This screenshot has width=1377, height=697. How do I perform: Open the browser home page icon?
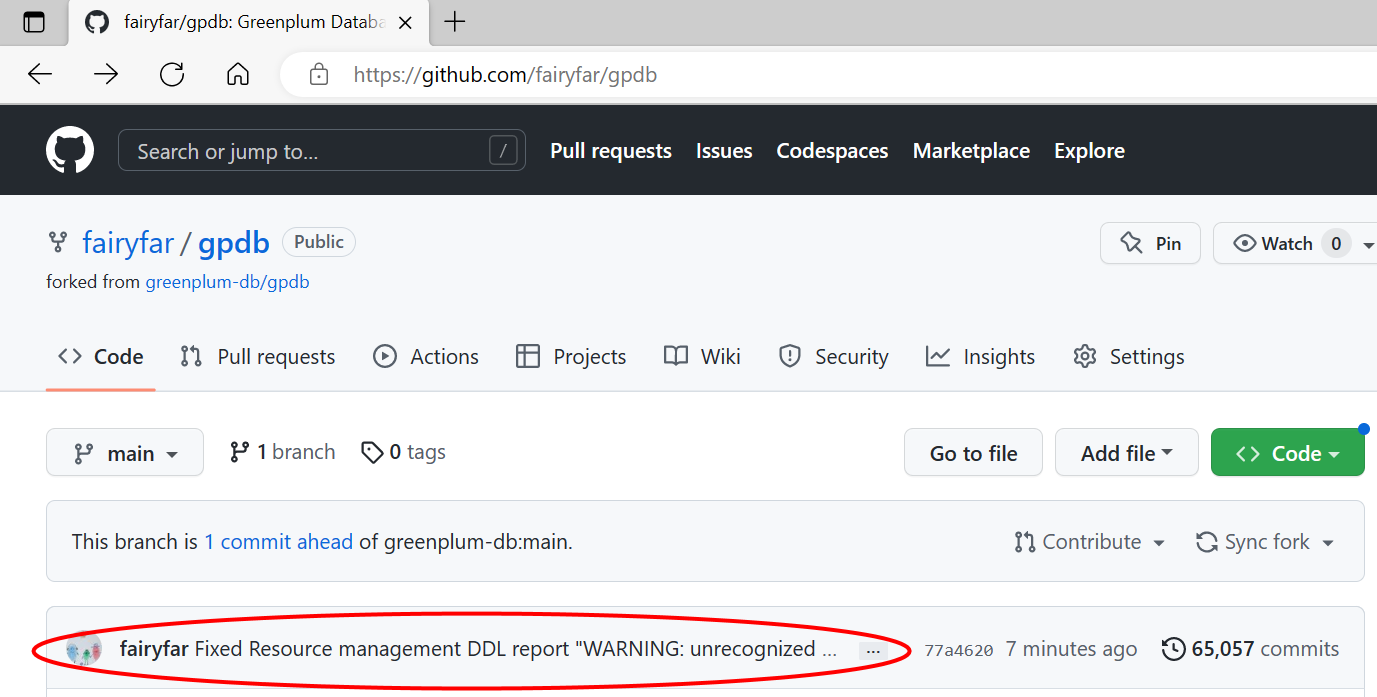tap(238, 74)
